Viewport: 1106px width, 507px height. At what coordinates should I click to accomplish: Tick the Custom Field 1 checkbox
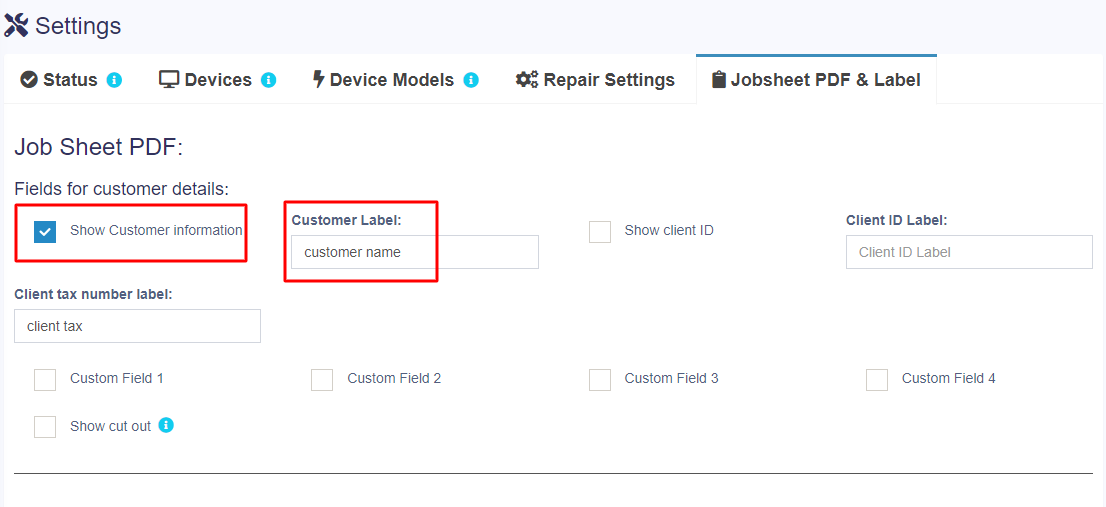pos(45,380)
